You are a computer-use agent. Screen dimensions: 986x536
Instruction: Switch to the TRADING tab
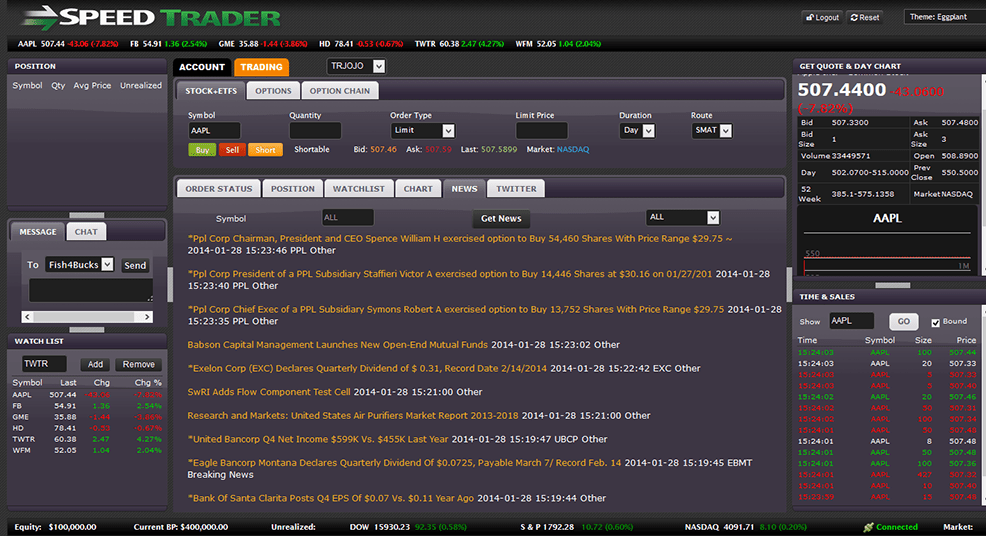(262, 67)
